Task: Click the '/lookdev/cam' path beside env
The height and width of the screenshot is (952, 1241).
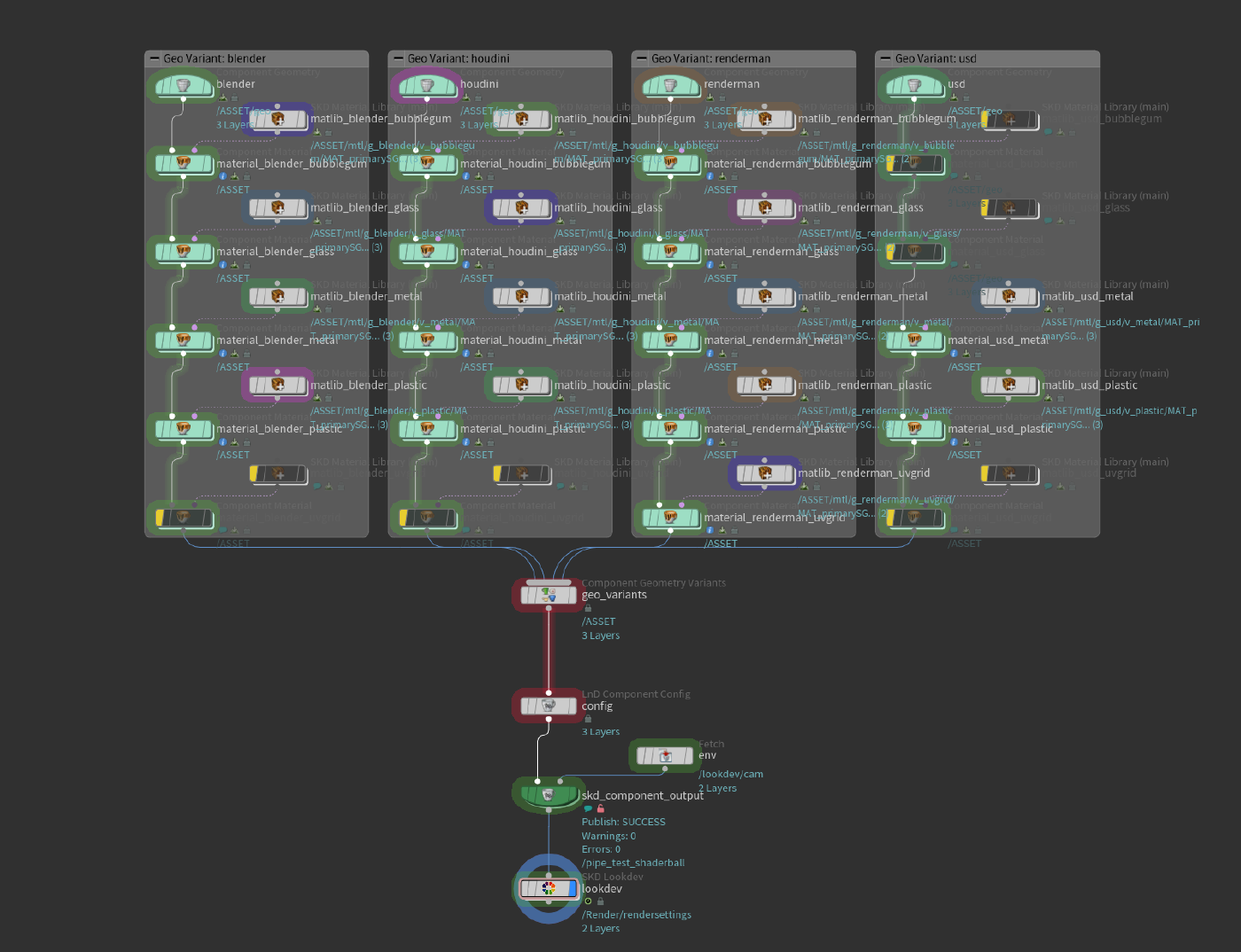Action: point(731,774)
